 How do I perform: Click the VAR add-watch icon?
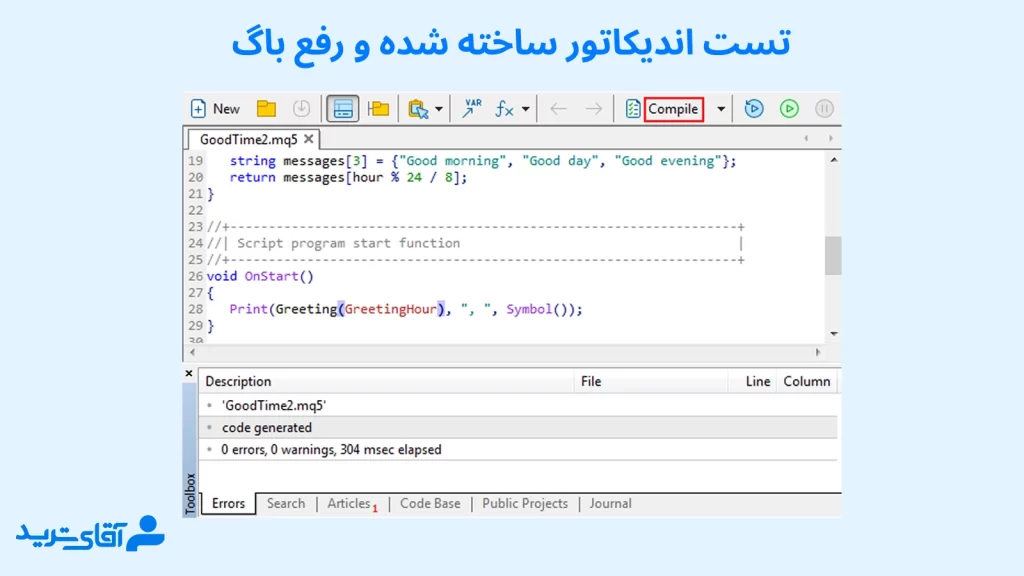coord(472,108)
